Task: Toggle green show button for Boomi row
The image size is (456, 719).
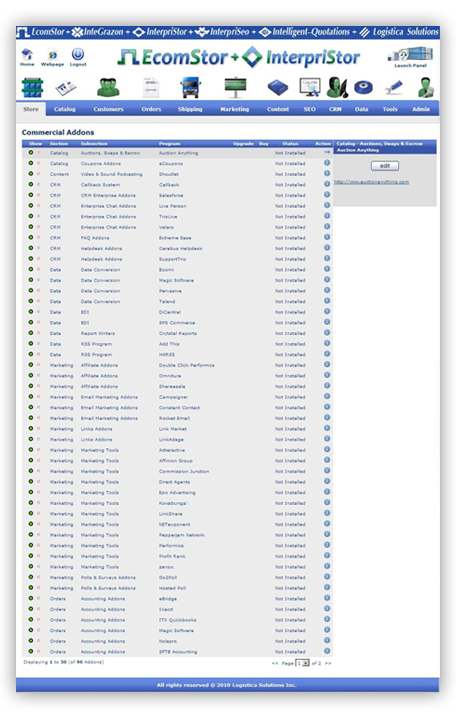Action: tap(31, 269)
